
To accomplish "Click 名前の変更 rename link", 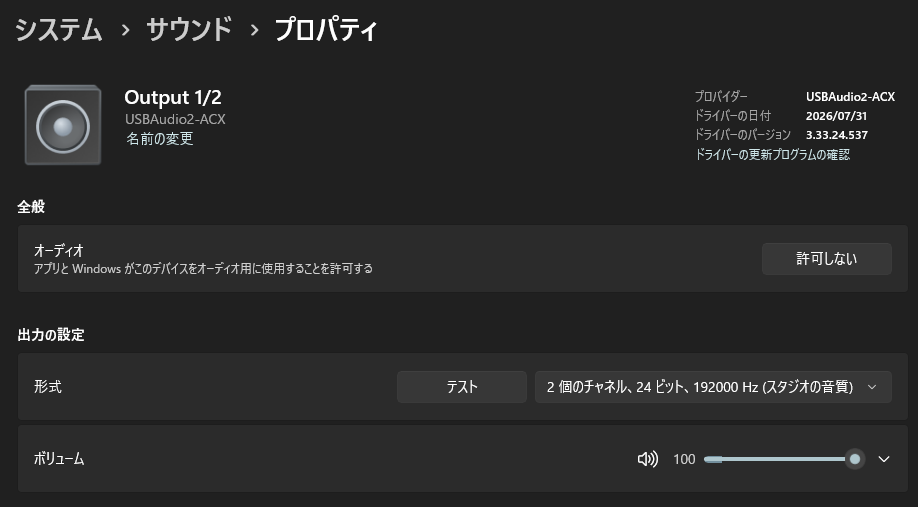I will 160,139.
